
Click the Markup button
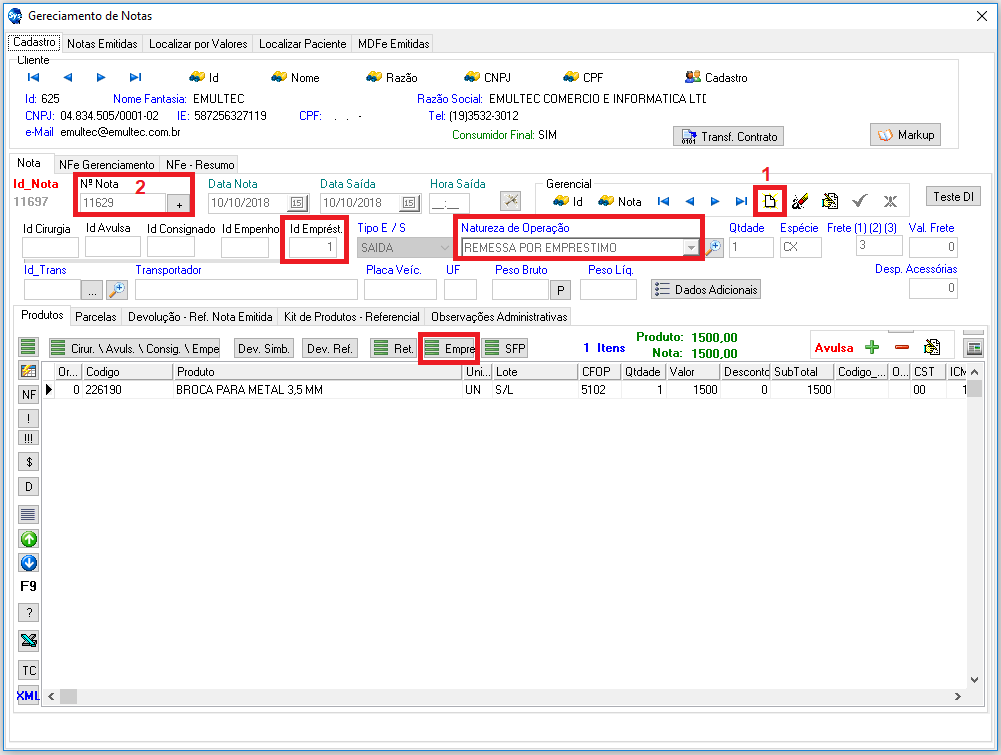point(905,134)
